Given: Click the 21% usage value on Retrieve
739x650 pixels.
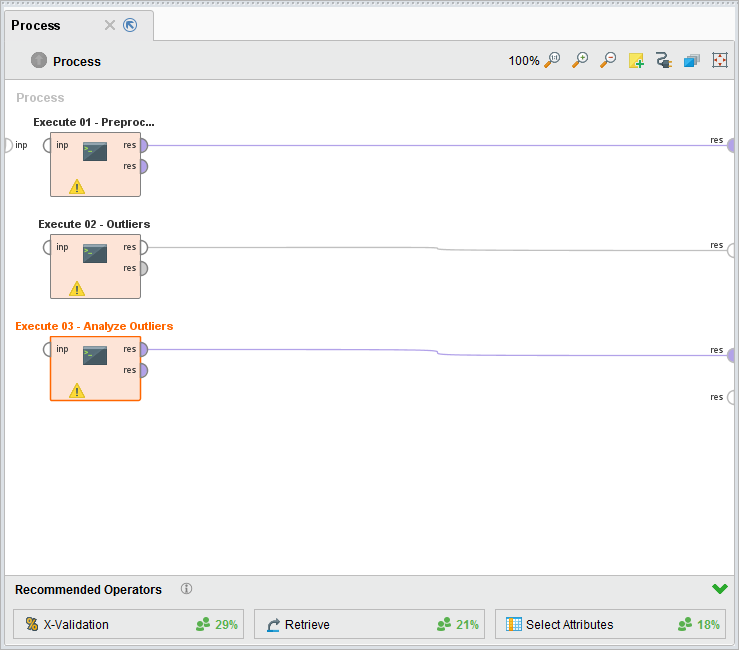Looking at the screenshot, I should [x=467, y=625].
